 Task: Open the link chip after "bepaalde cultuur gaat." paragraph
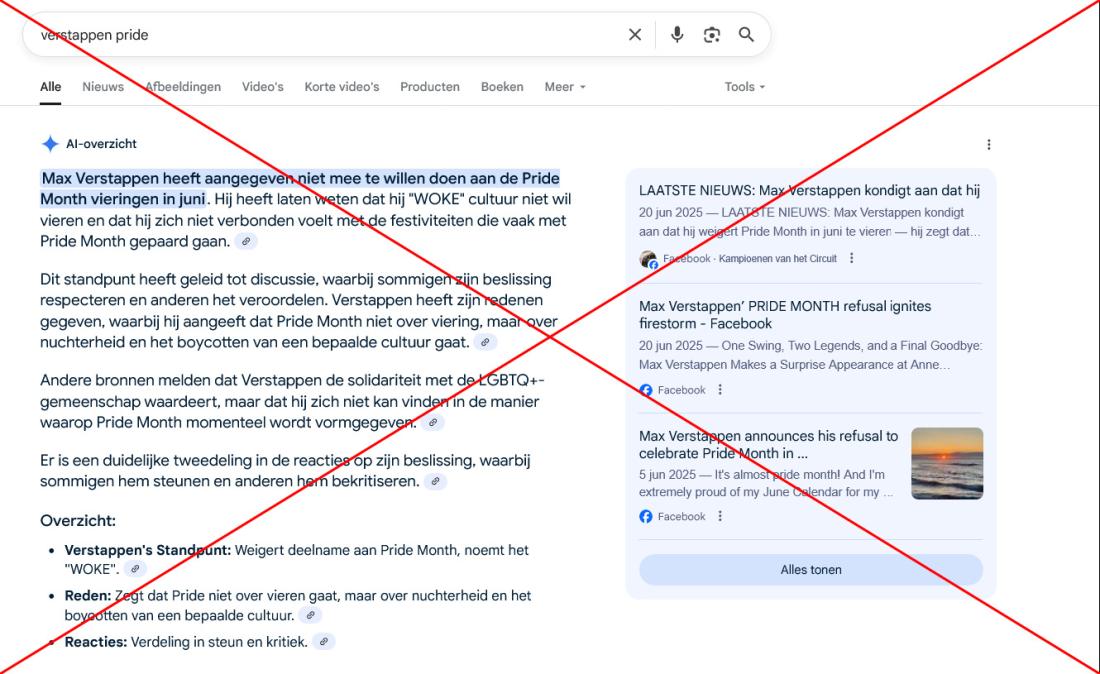pyautogui.click(x=485, y=342)
